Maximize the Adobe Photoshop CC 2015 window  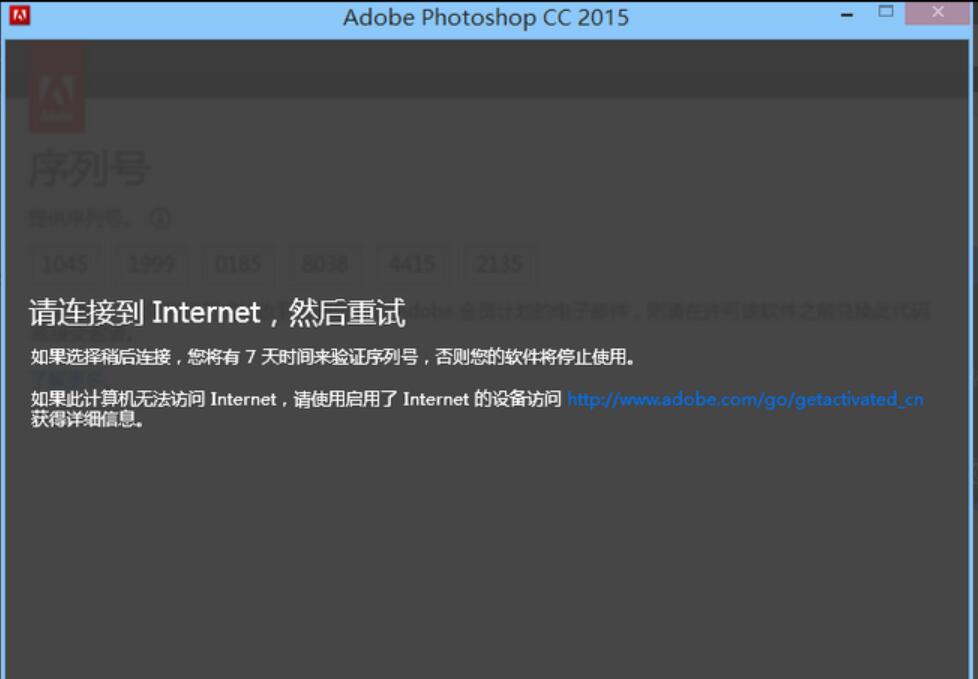pyautogui.click(x=886, y=11)
